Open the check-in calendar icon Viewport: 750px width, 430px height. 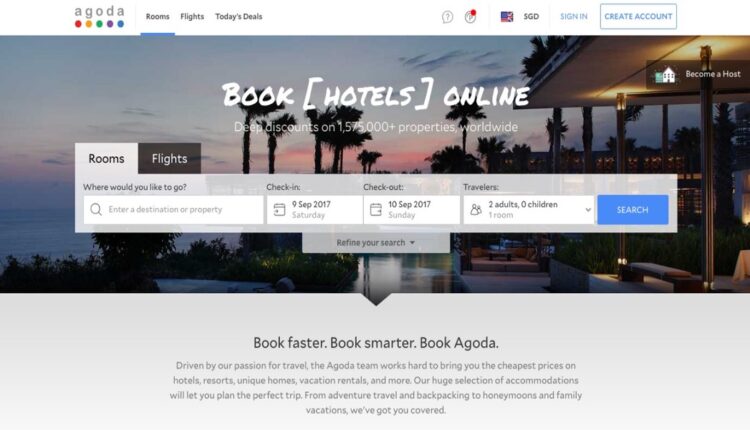pos(279,209)
